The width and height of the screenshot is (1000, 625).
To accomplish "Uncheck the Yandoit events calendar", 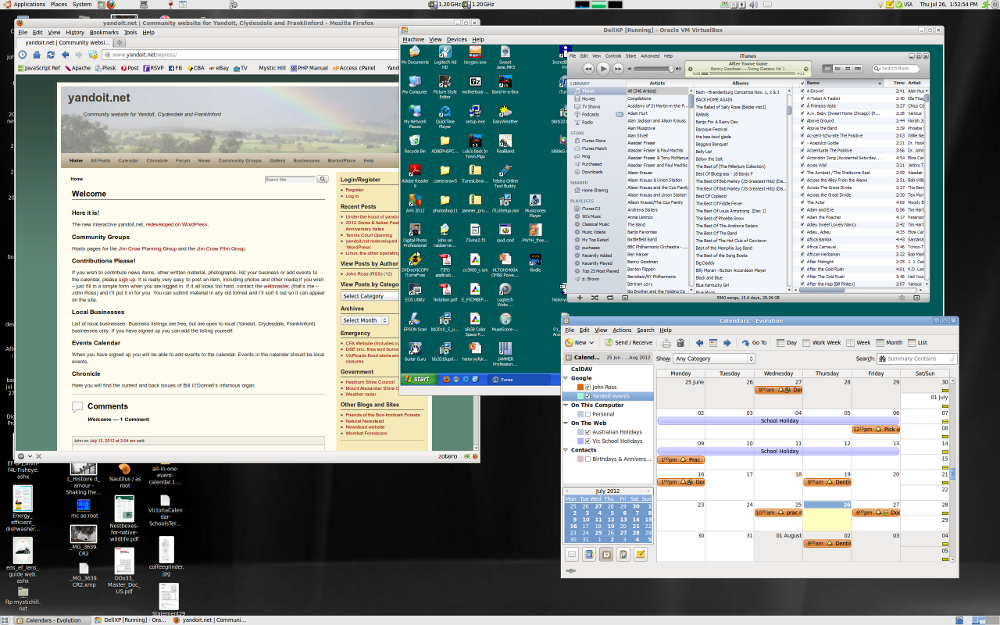I will coord(588,396).
